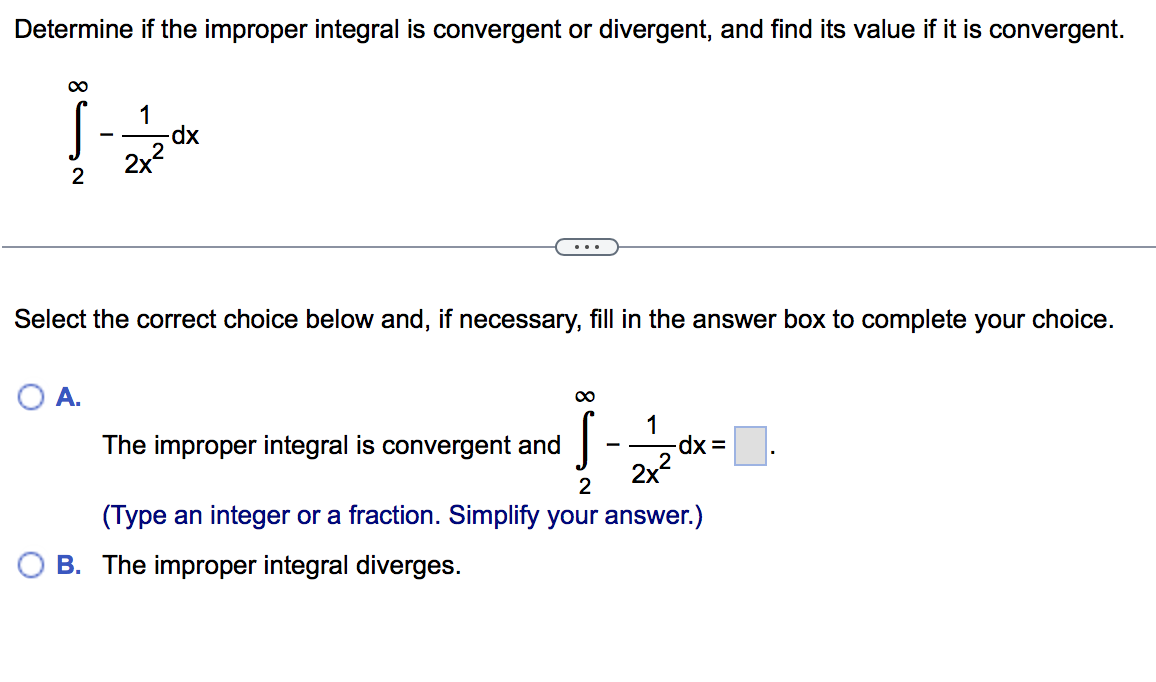Click the problem's integral expression

(130, 135)
